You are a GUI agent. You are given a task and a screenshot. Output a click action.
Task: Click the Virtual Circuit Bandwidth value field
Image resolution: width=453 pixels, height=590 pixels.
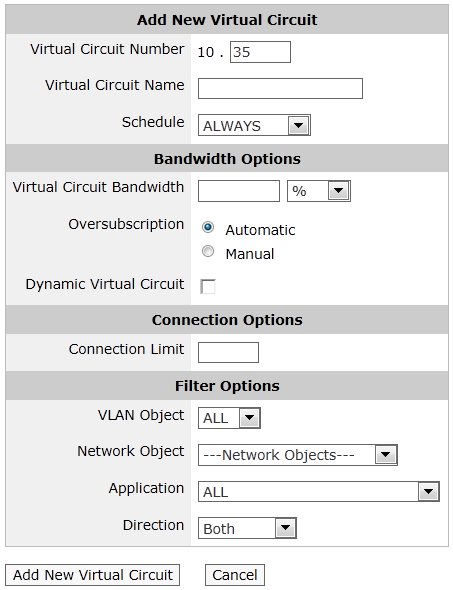click(239, 191)
